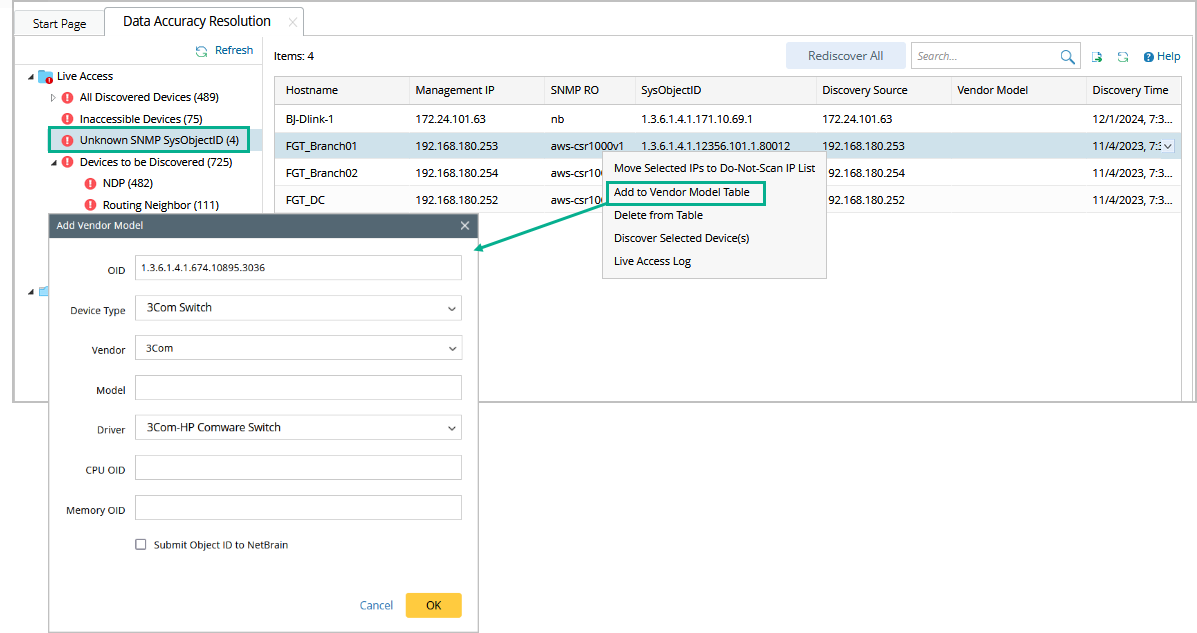The height and width of the screenshot is (633, 1197).
Task: Click the search magnifier icon
Action: [1068, 57]
